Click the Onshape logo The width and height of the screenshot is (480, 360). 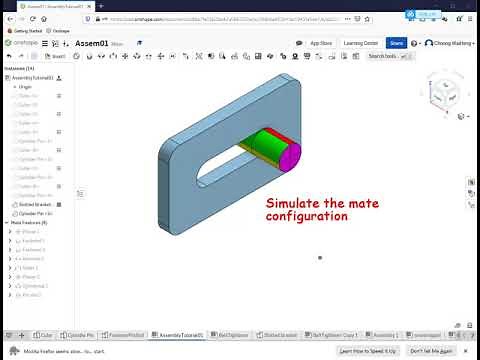coord(21,43)
